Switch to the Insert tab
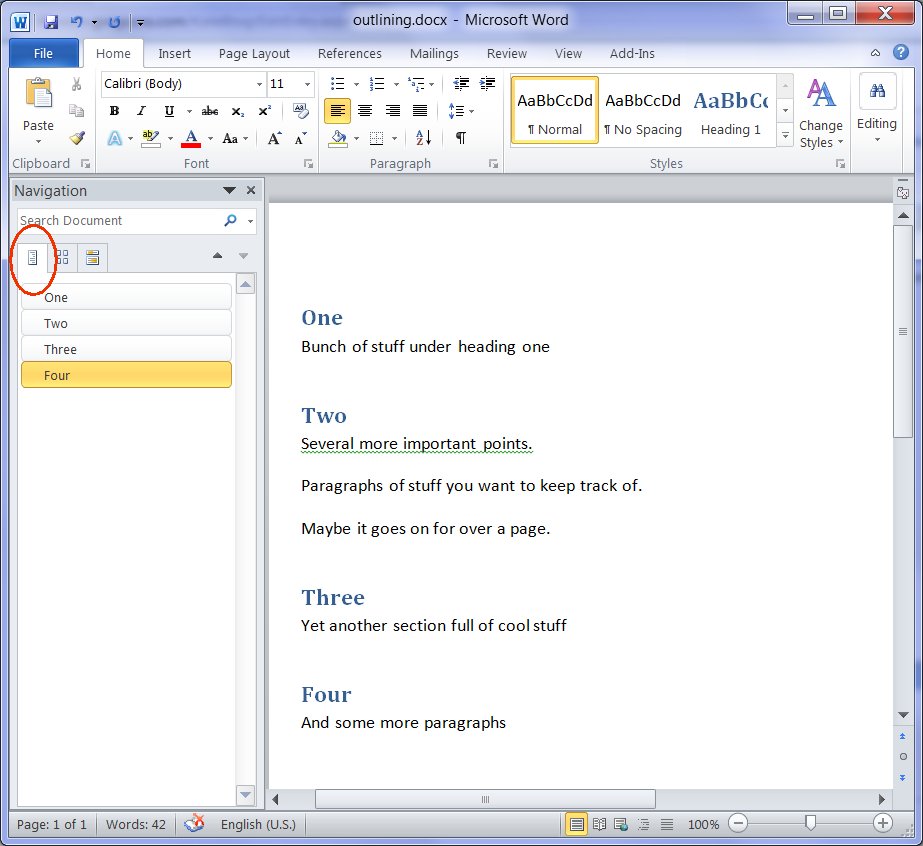Image resolution: width=923 pixels, height=846 pixels. (174, 53)
